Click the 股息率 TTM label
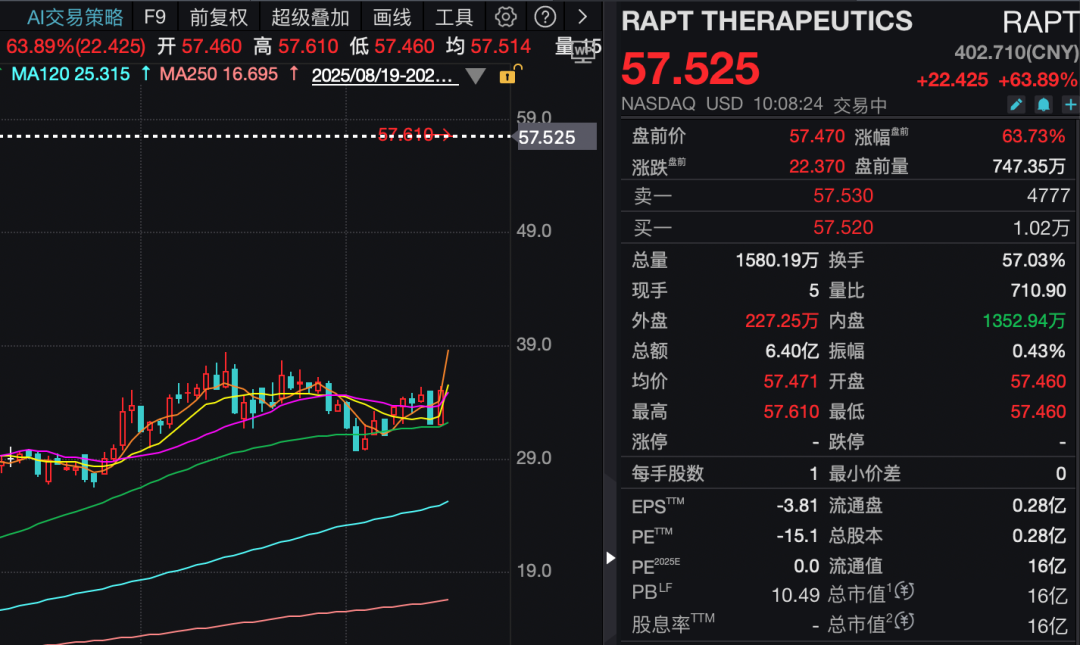The height and width of the screenshot is (645, 1080). pyautogui.click(x=673, y=624)
